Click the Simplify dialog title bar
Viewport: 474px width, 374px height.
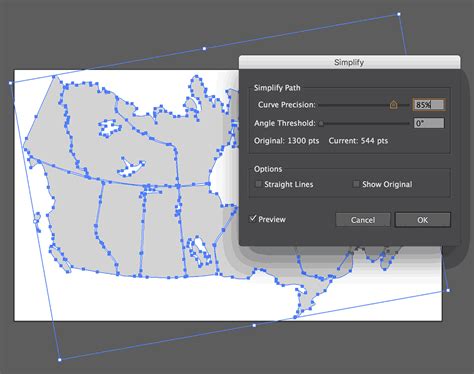(349, 62)
